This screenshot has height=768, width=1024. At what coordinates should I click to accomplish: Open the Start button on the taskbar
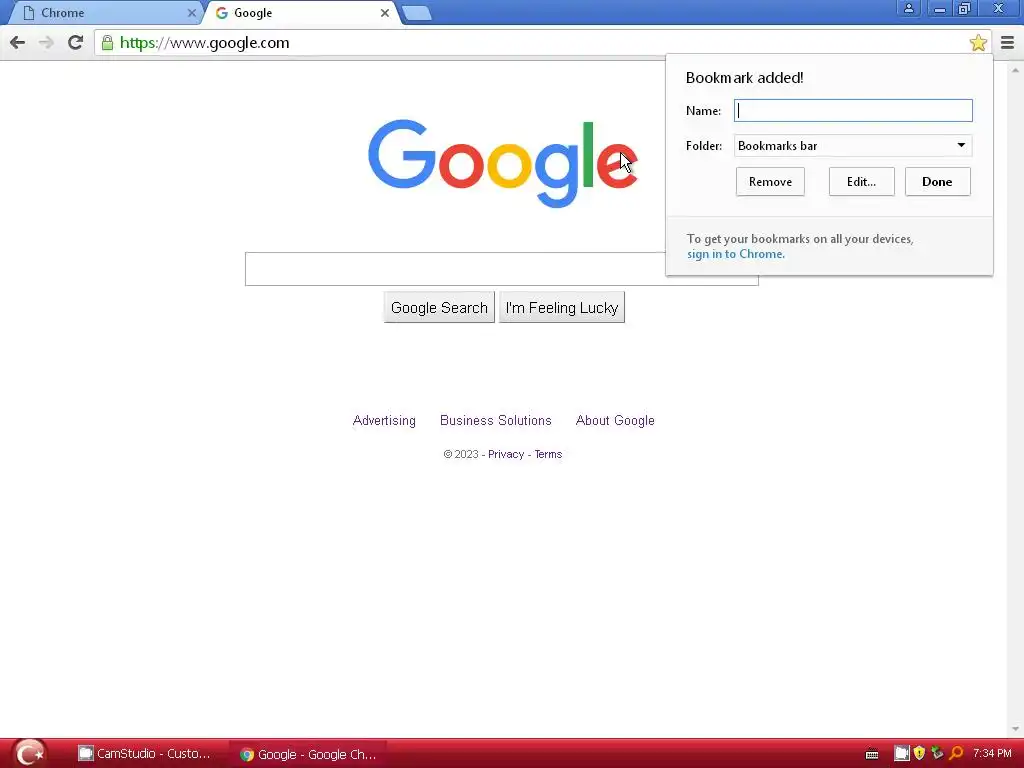(29, 754)
